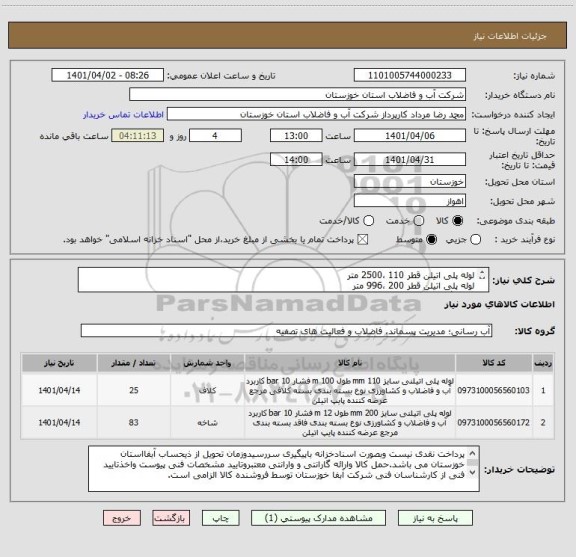
Task: Click scroll down arrow in buyer notes
Action: click(472, 472)
